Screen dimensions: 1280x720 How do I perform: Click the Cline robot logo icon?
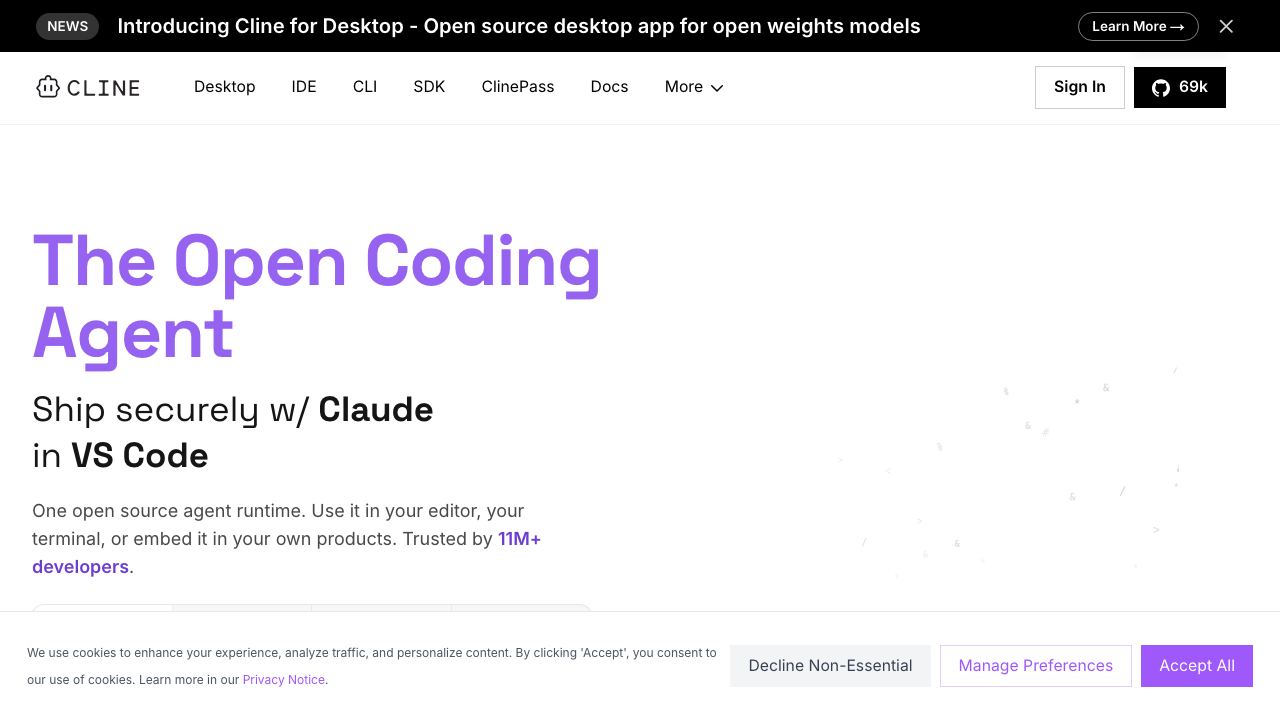[48, 87]
